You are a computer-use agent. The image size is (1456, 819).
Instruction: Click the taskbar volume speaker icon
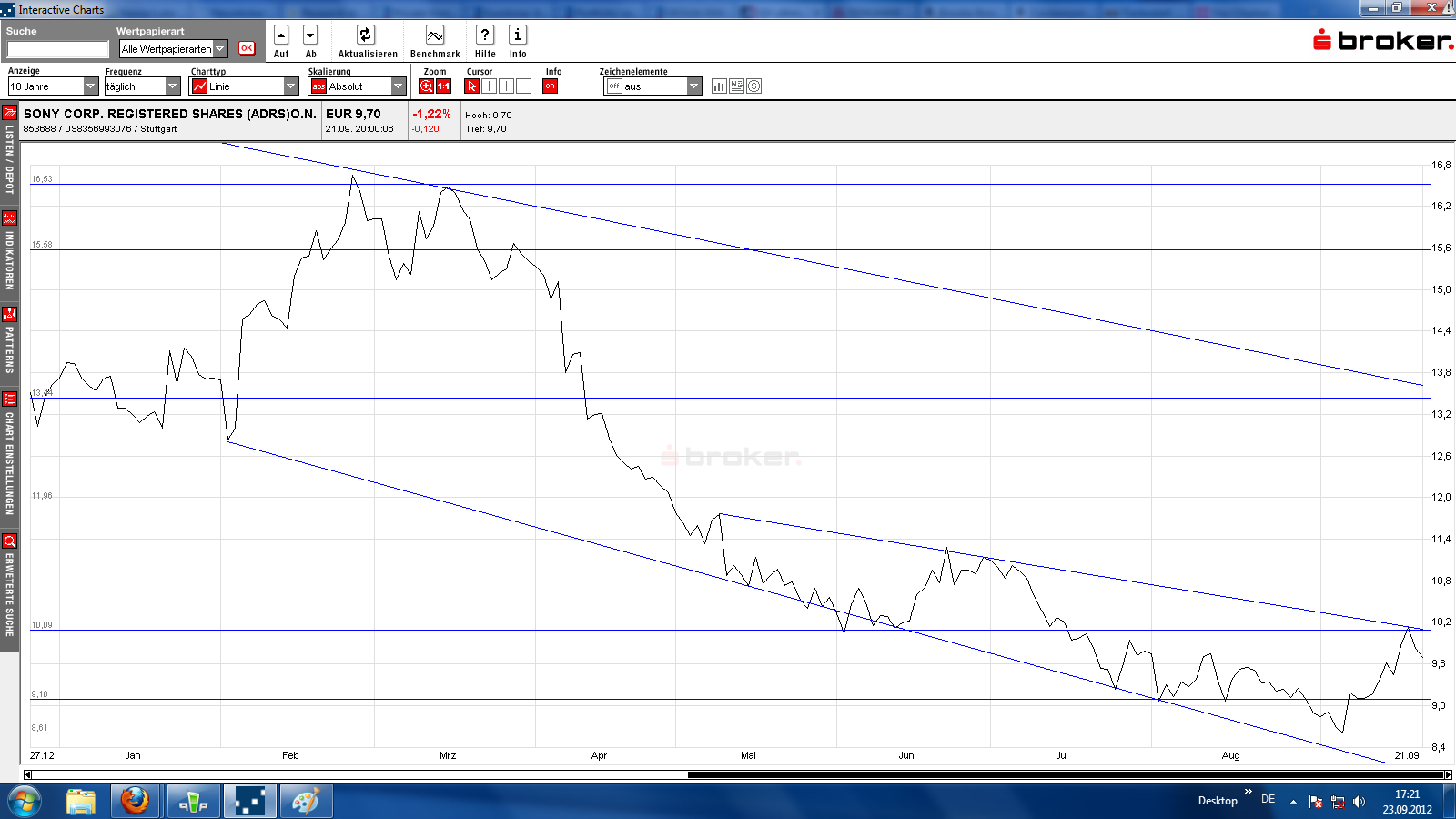tap(1359, 802)
